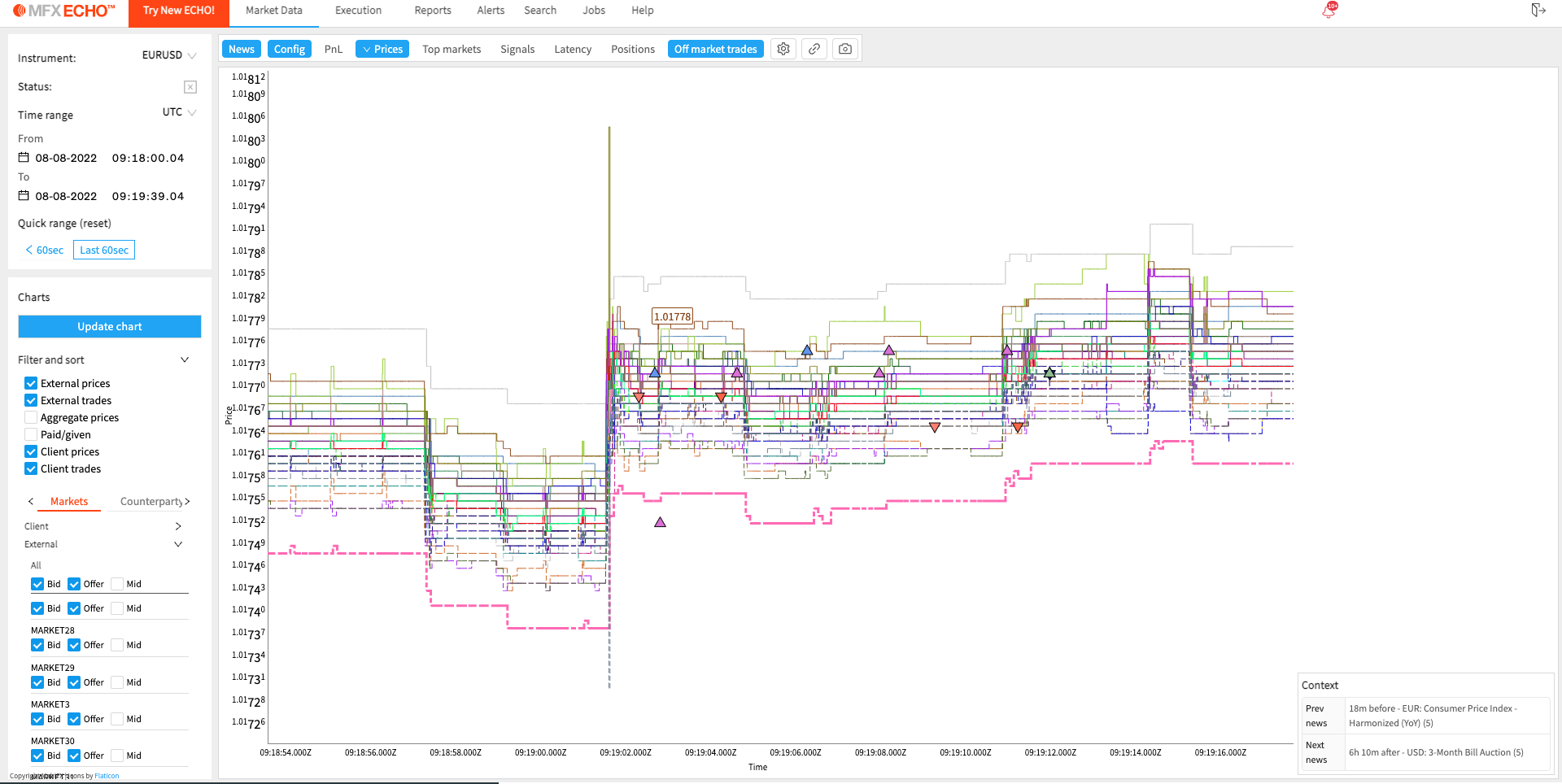1562x784 pixels.
Task: Open the Jobs menu
Action: 594,11
